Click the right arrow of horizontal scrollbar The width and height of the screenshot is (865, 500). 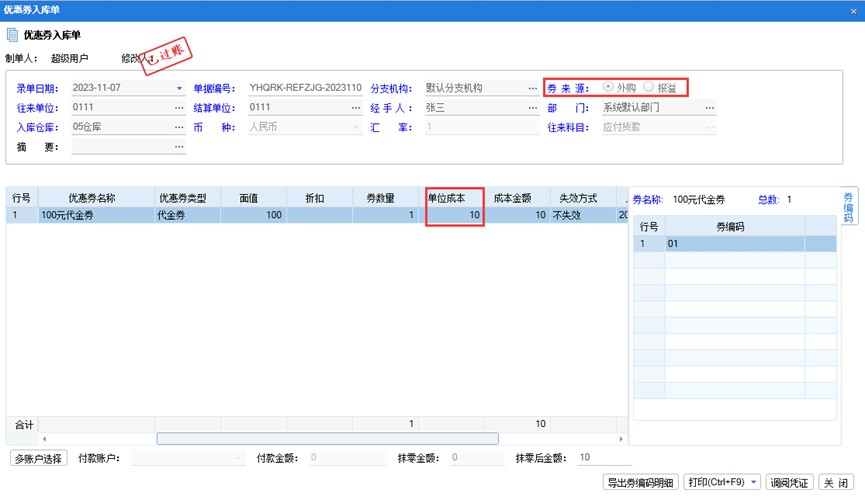pyautogui.click(x=621, y=439)
